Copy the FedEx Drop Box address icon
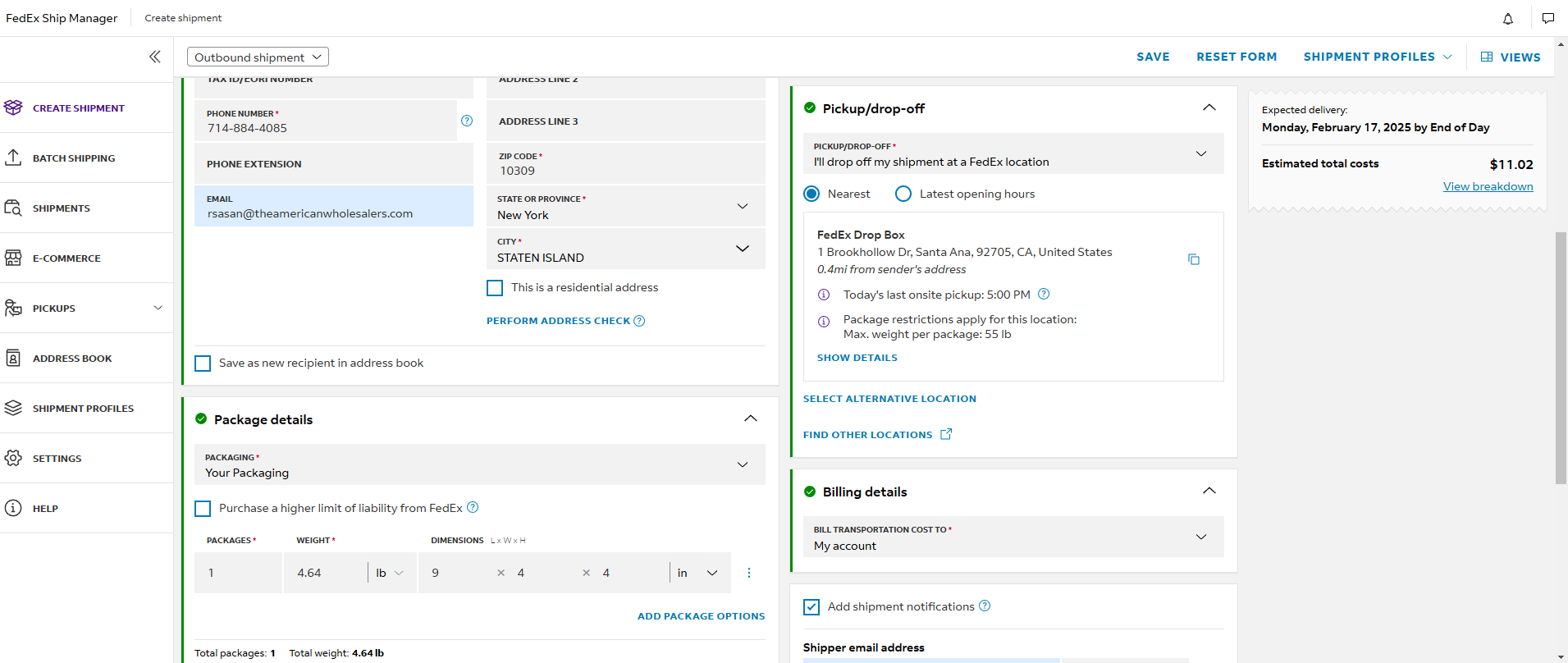Image resolution: width=1568 pixels, height=663 pixels. tap(1194, 259)
